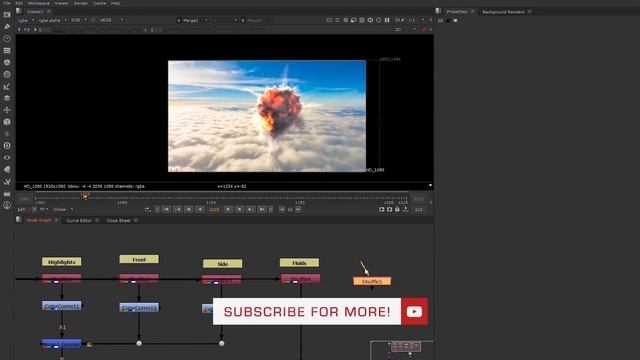Open the Cache menu

click(100, 3)
